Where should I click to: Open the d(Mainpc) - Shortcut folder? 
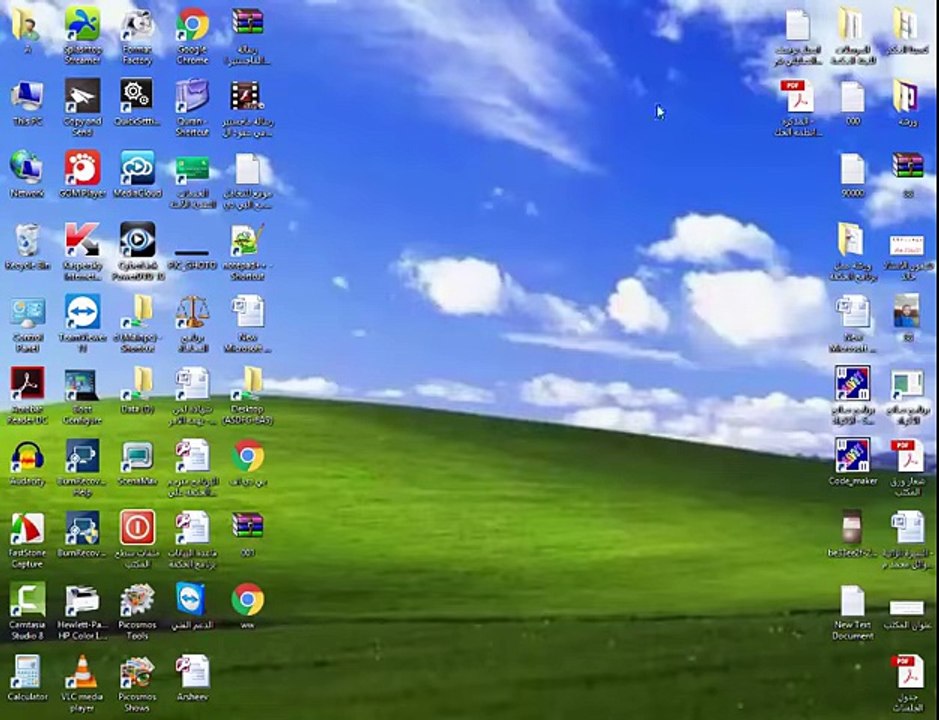click(137, 323)
